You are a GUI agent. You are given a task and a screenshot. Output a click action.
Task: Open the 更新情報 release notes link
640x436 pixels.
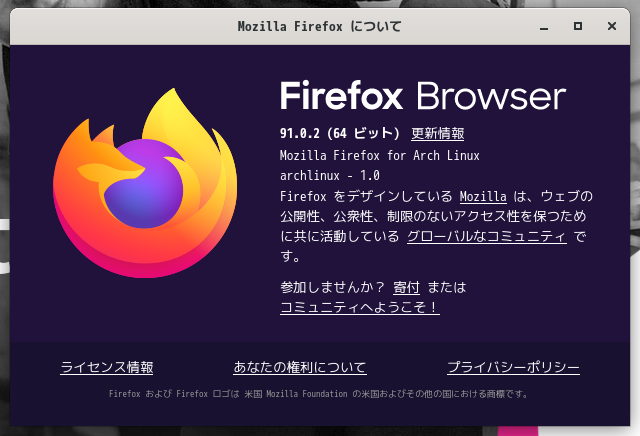(438, 133)
